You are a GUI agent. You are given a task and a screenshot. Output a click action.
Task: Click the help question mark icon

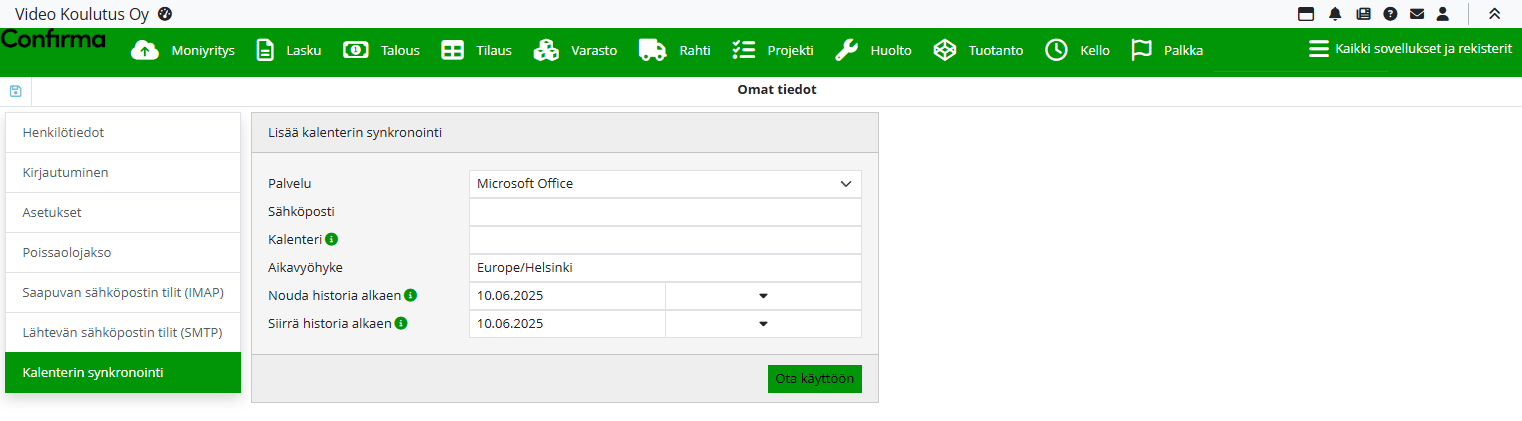(1390, 14)
